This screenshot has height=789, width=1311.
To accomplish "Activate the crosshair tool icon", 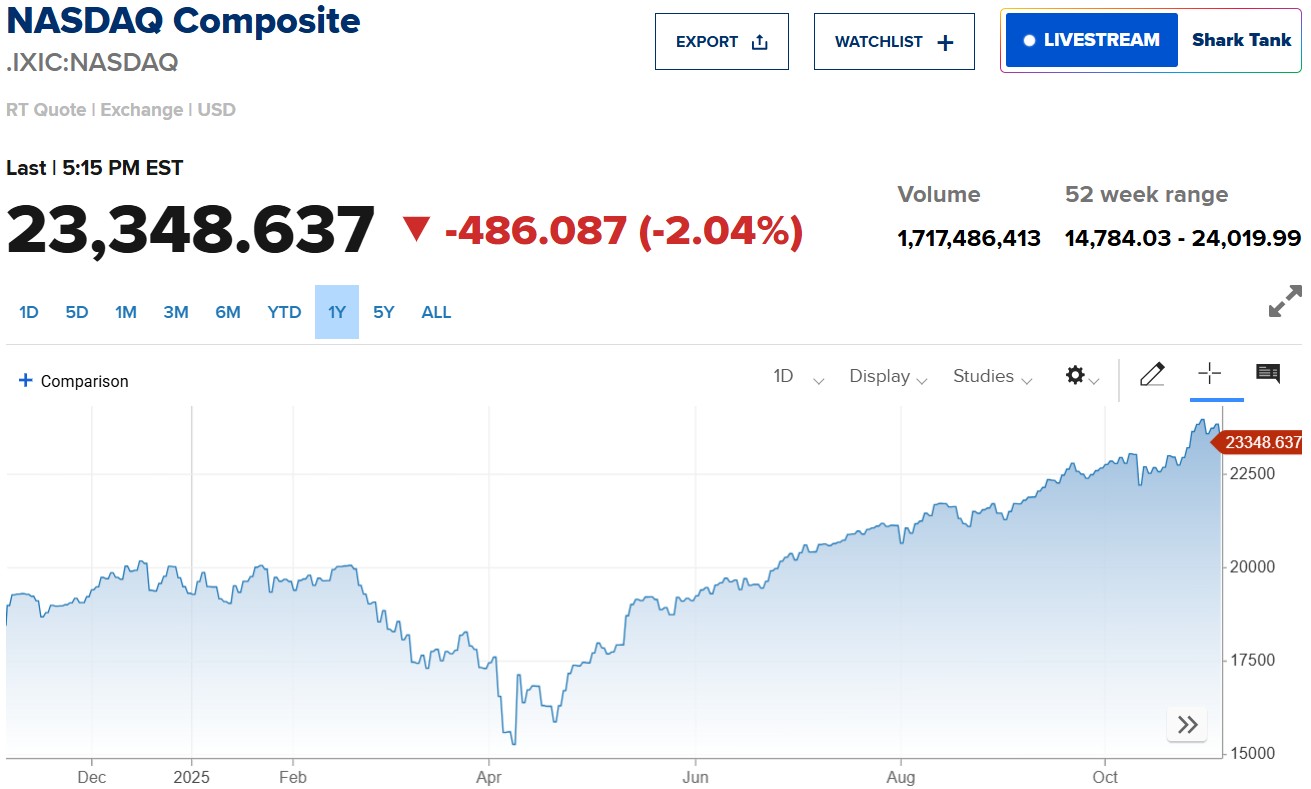I will (1210, 374).
